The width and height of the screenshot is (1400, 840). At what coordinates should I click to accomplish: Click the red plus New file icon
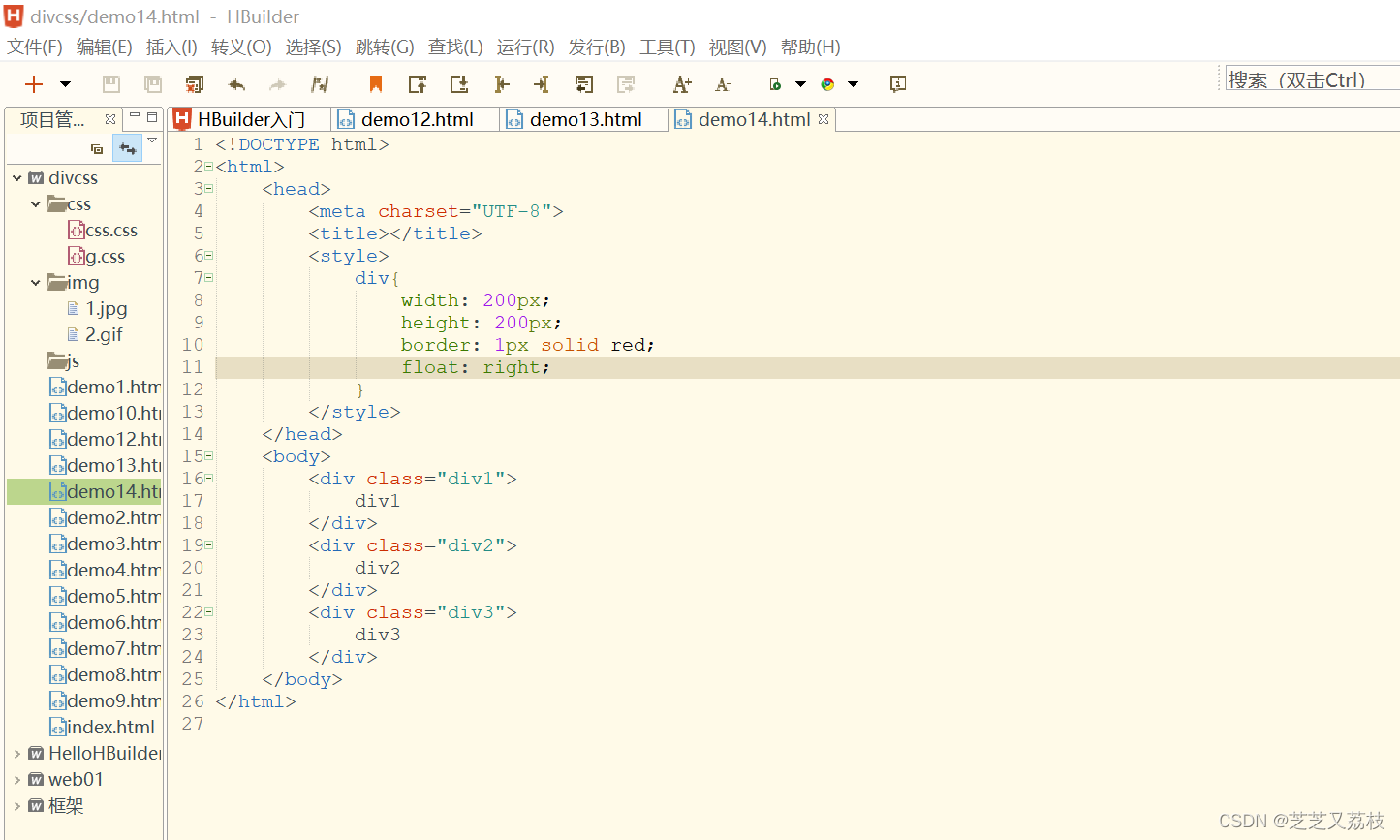click(x=34, y=84)
